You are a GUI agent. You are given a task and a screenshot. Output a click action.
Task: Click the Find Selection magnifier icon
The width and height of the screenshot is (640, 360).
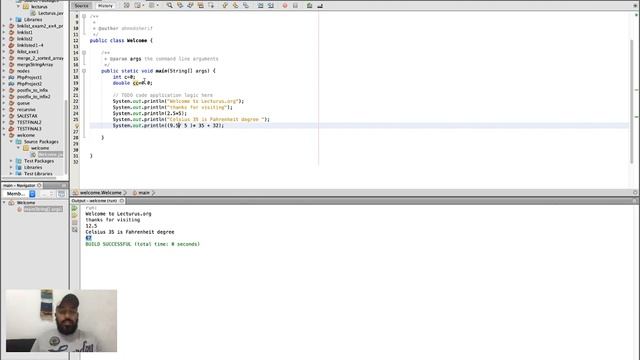pyautogui.click(x=169, y=6)
